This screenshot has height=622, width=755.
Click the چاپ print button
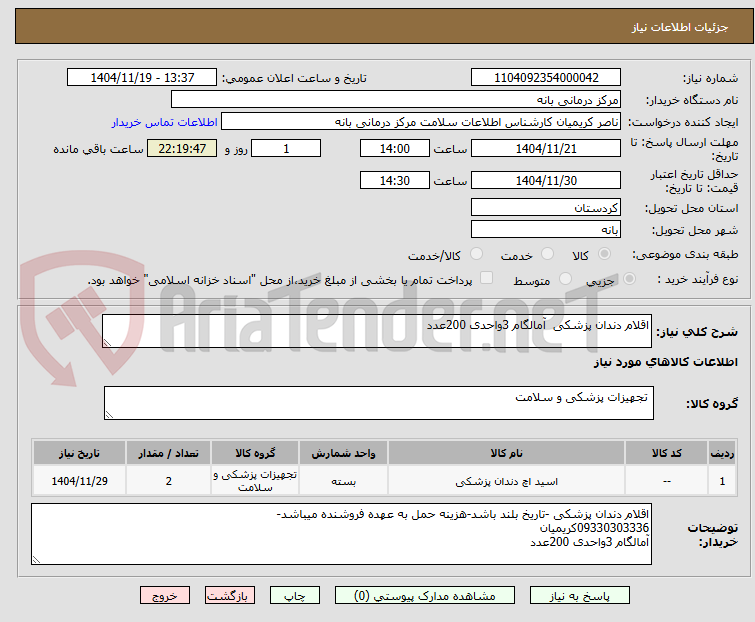pyautogui.click(x=295, y=596)
